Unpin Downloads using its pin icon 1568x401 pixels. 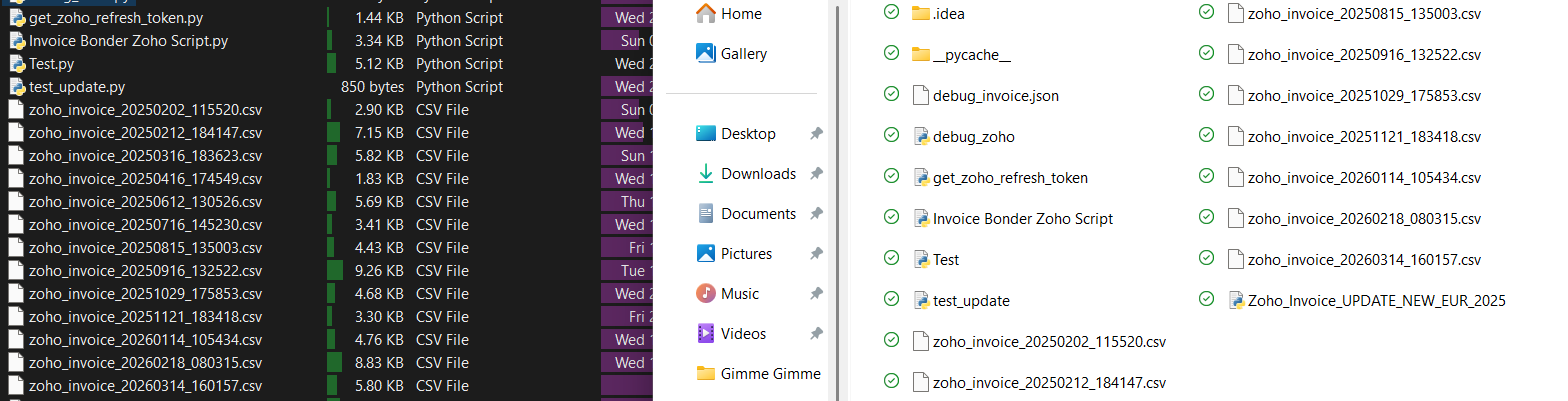click(816, 174)
